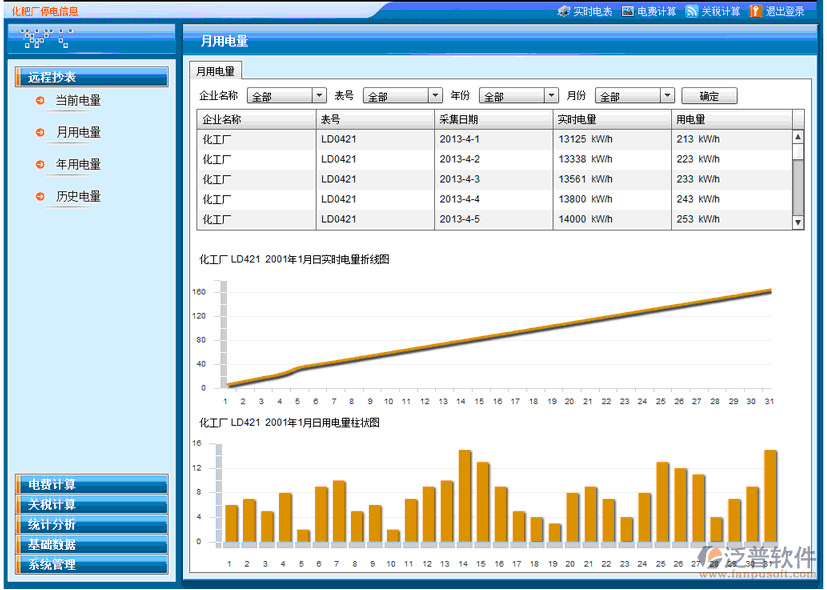Switch to the 月用电量 tab

(x=215, y=71)
